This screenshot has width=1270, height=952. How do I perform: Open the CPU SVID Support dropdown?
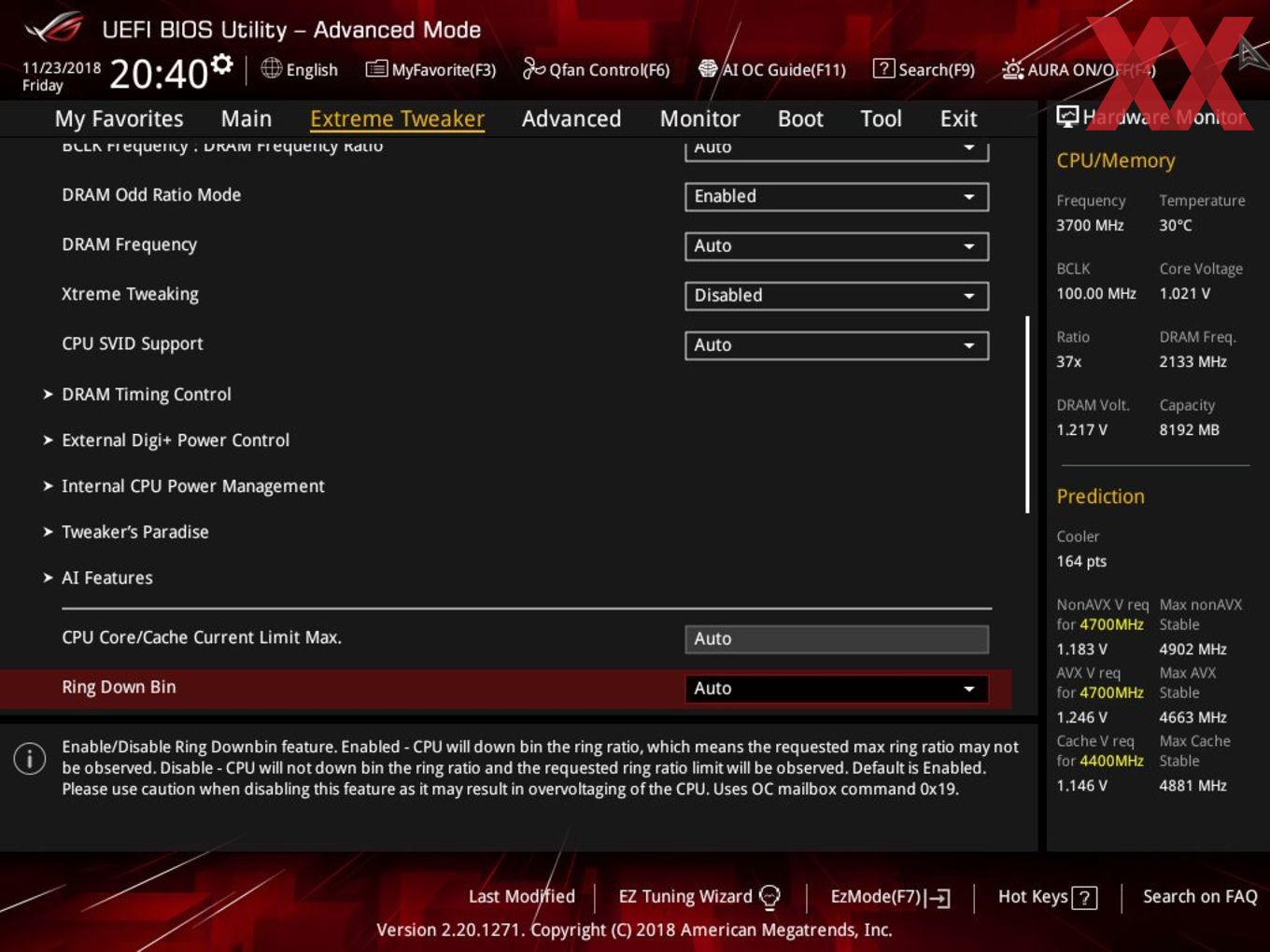tap(837, 344)
